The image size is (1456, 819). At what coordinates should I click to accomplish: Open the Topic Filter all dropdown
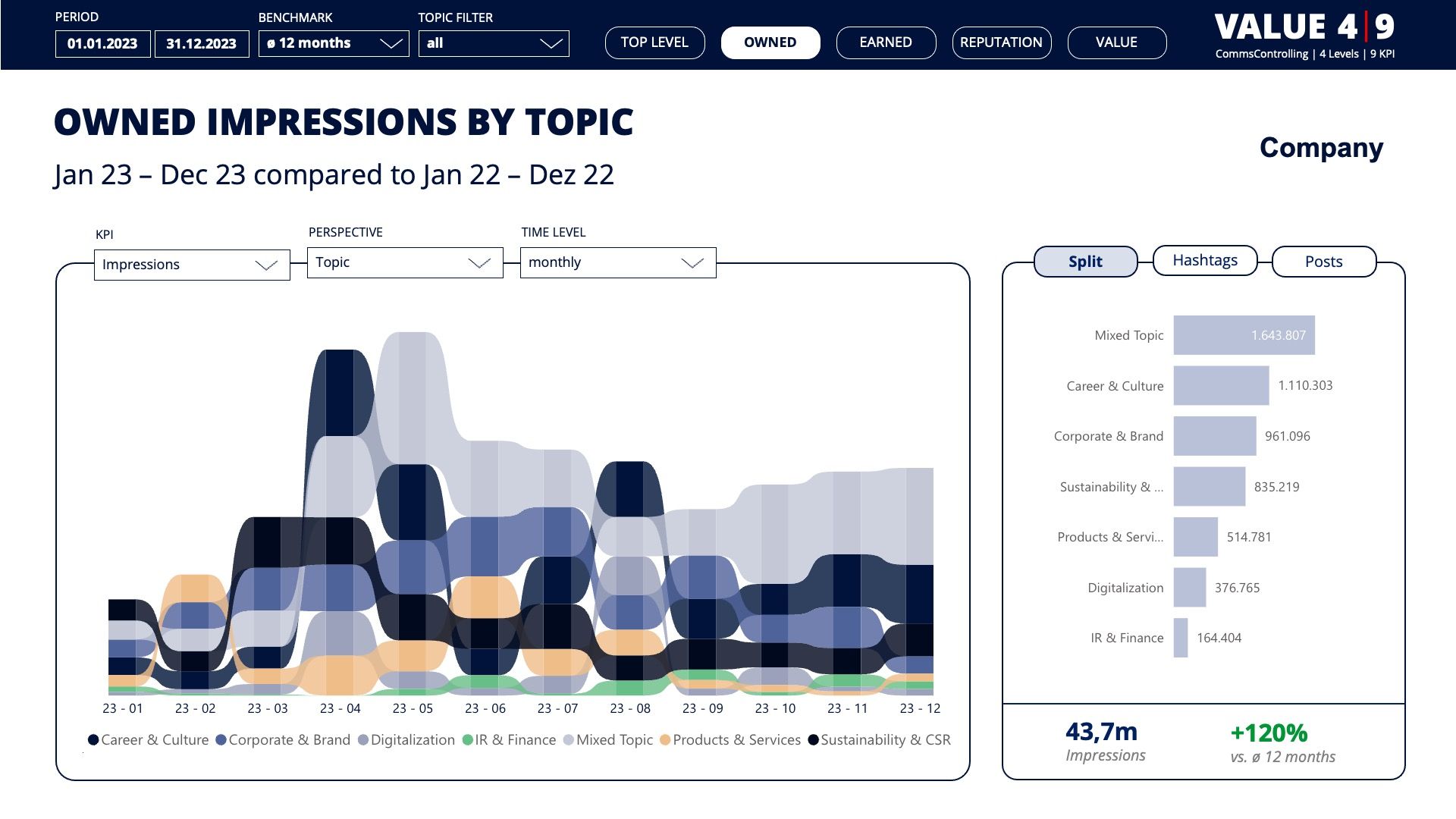(494, 43)
